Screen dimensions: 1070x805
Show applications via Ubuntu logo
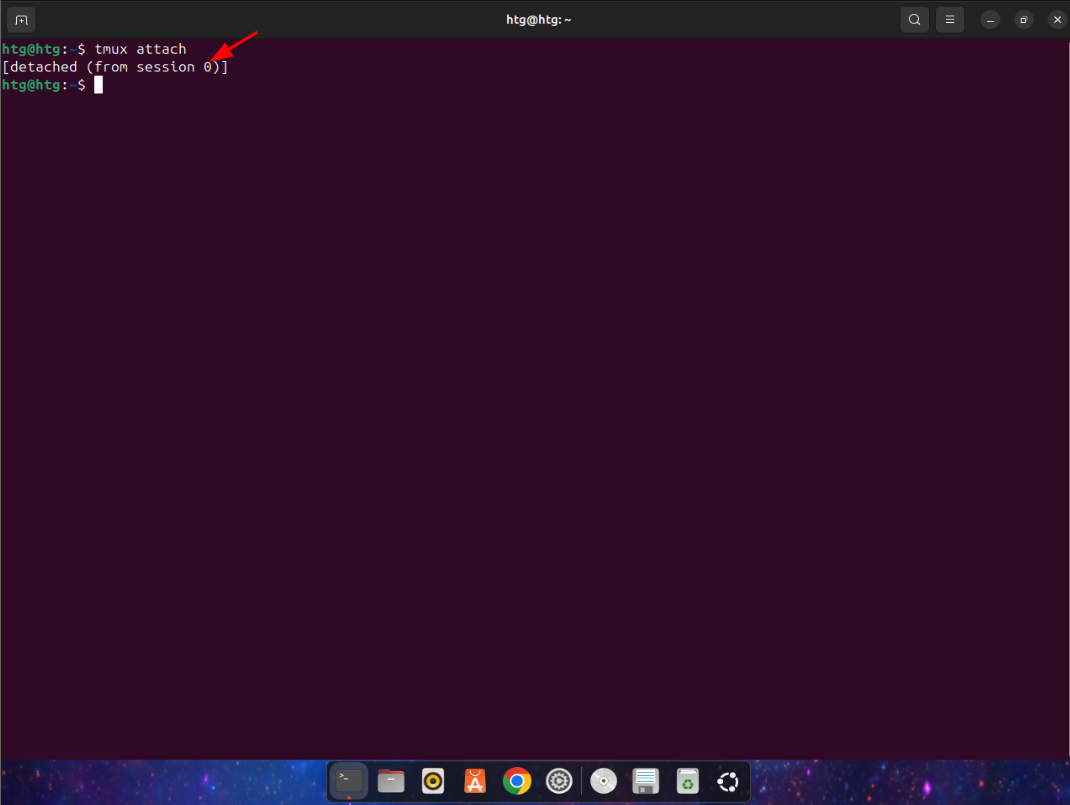[x=728, y=781]
